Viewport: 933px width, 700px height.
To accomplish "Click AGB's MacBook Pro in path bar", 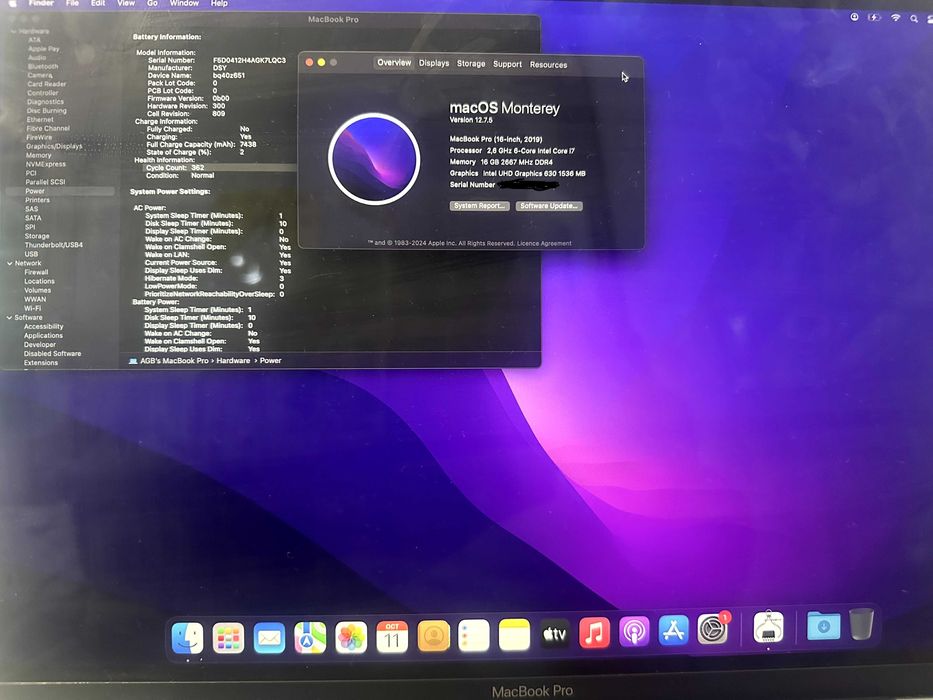I will [174, 361].
